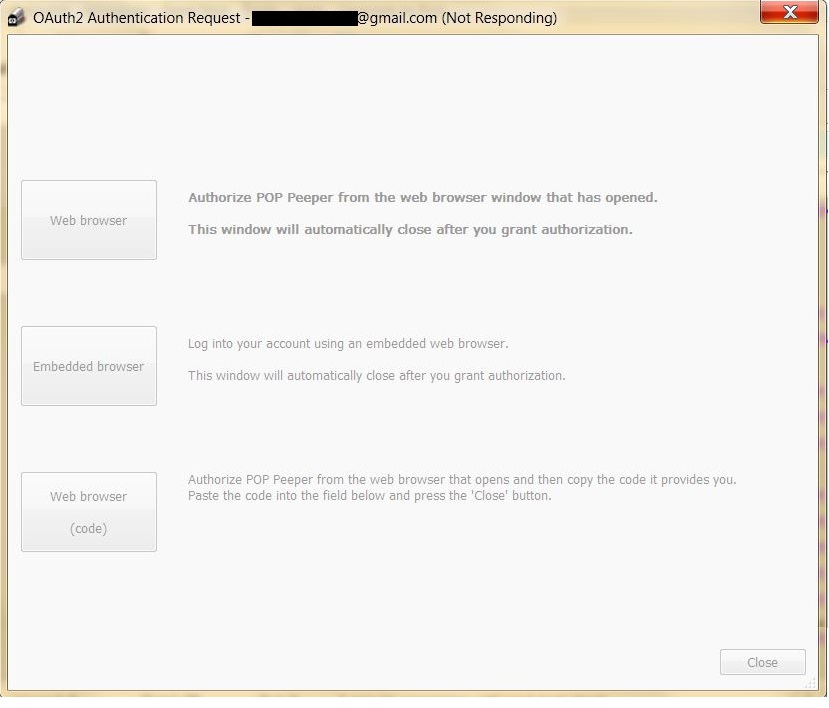
Task: Click the 'OAuth2 Authentication Request' title text
Action: [137, 17]
